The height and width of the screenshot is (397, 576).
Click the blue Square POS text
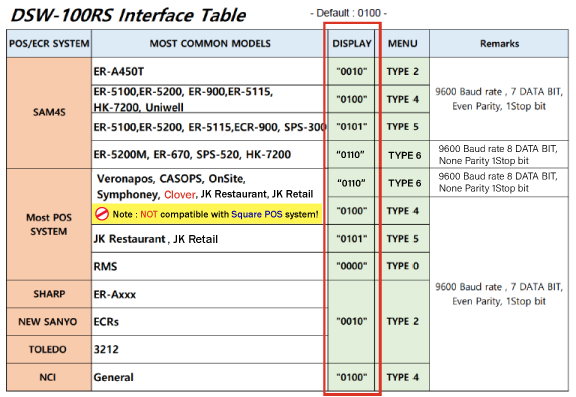click(257, 214)
